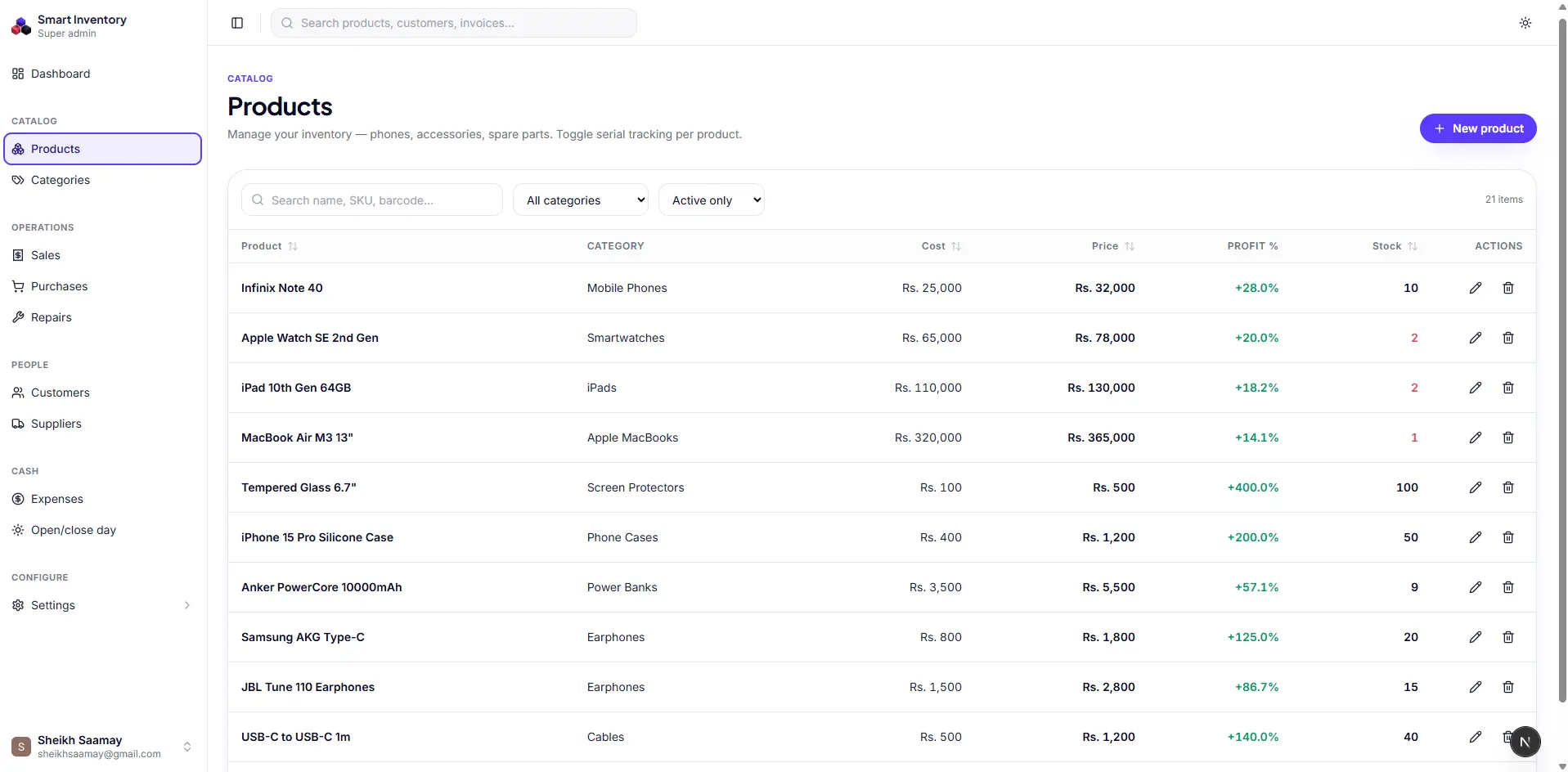Screen dimensions: 1568x772
Task: Edit Samsung AKG Type-C earphones
Action: tap(1476, 637)
